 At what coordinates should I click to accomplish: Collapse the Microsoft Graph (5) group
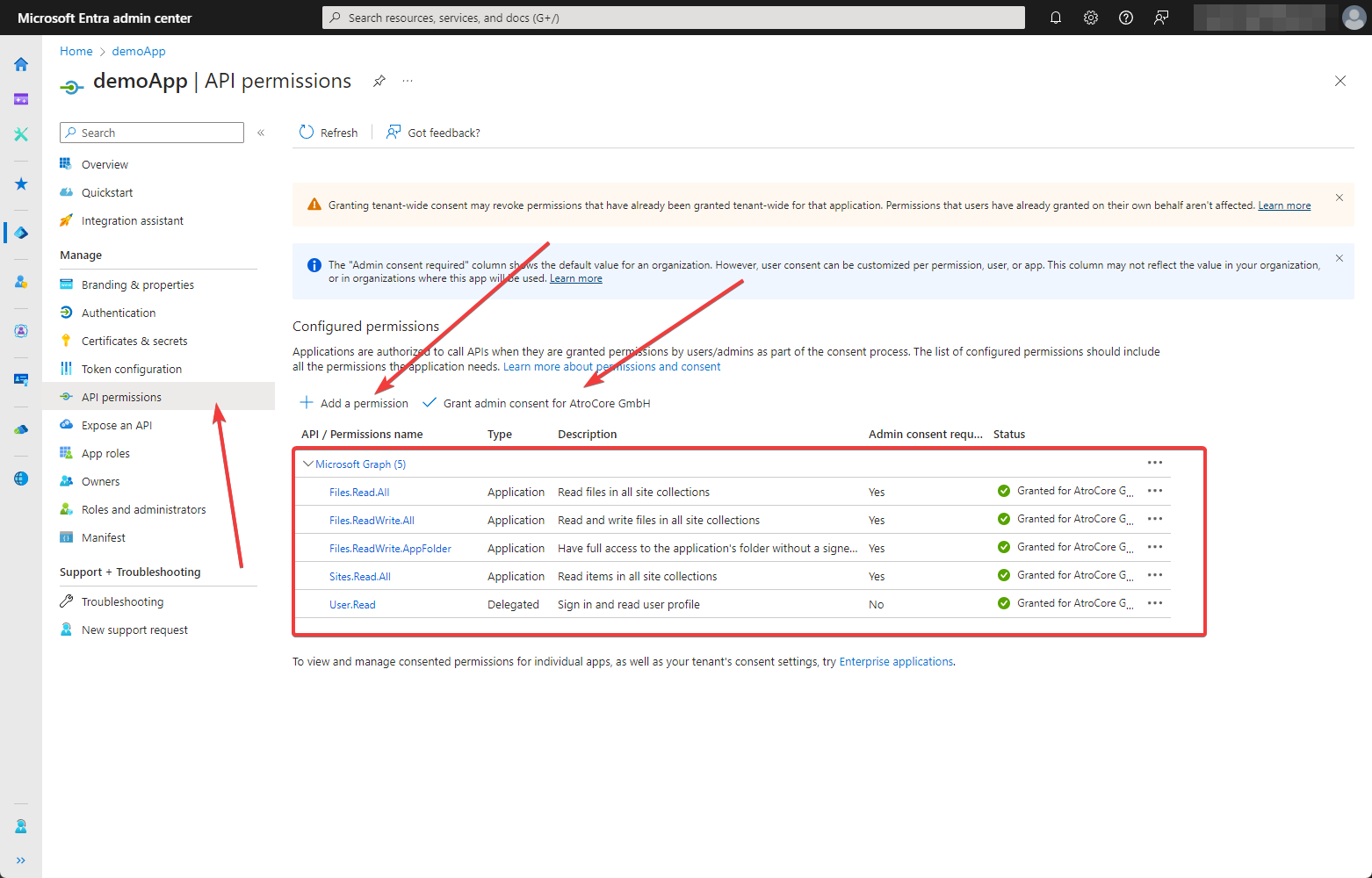pos(308,464)
